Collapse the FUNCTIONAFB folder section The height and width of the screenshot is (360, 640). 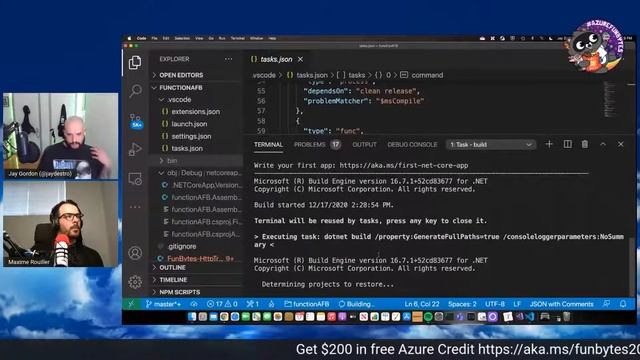click(180, 88)
